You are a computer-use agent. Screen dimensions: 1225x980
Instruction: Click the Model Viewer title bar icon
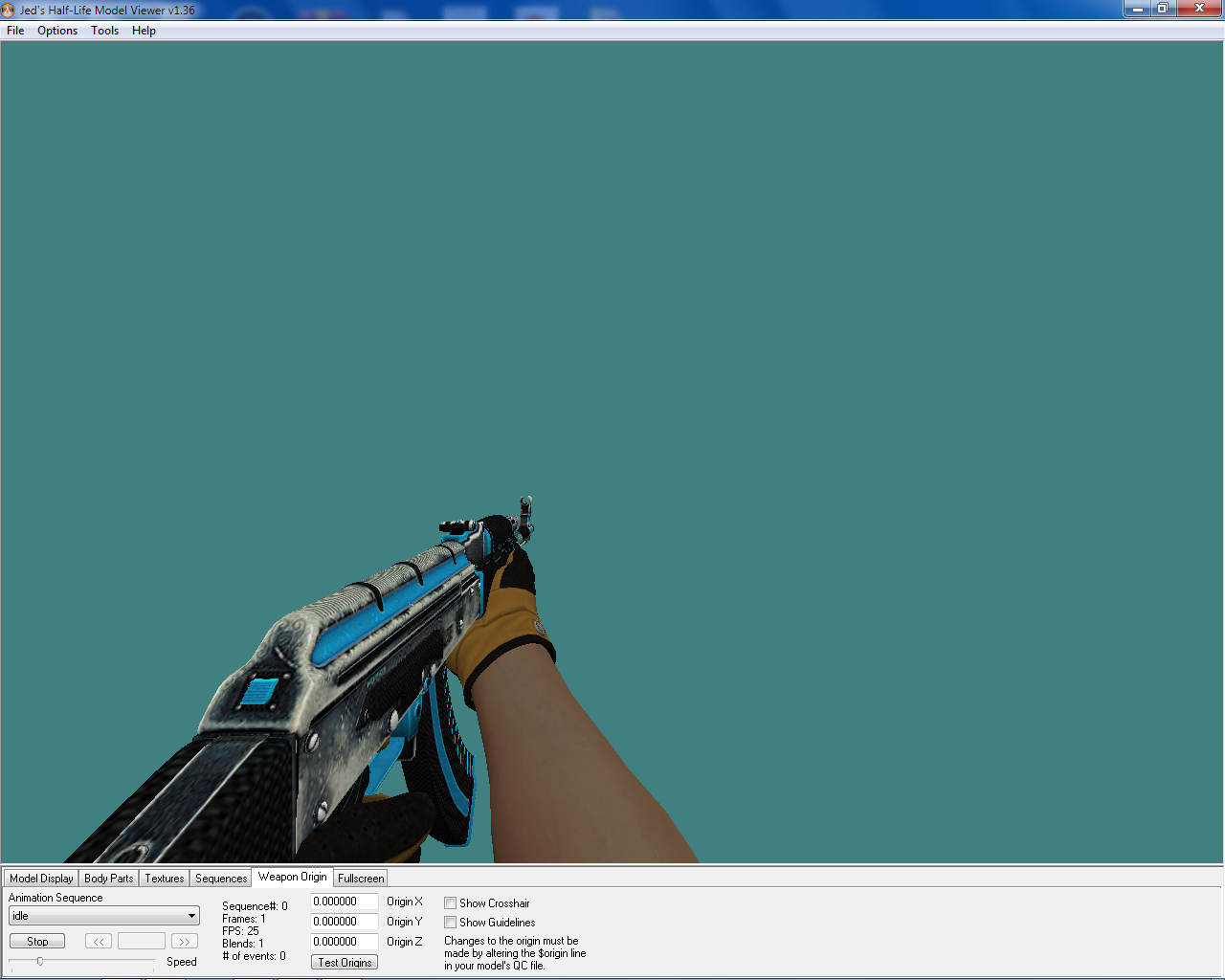[9, 10]
